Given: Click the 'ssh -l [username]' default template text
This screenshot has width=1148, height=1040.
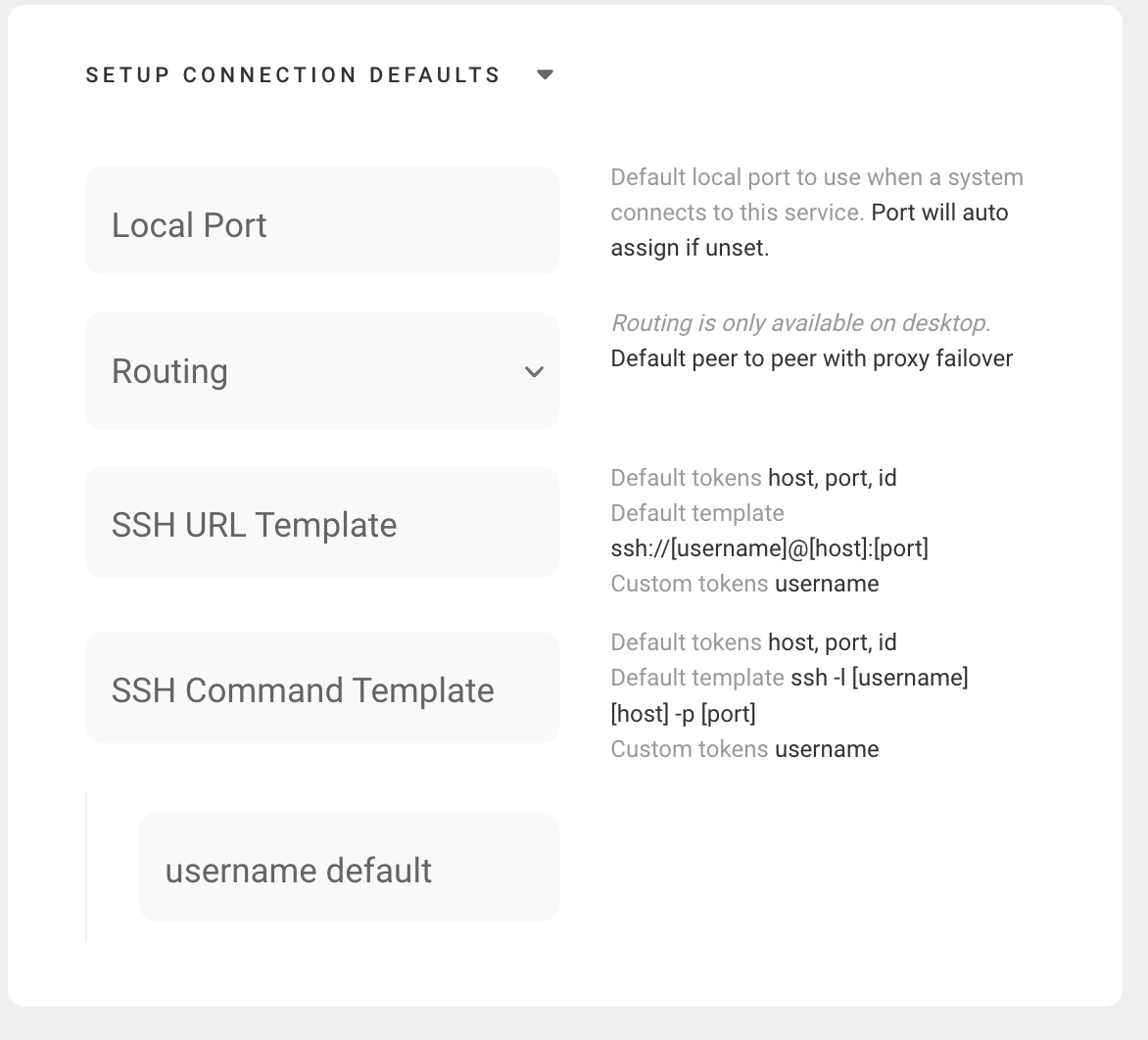Looking at the screenshot, I should pyautogui.click(x=880, y=678).
